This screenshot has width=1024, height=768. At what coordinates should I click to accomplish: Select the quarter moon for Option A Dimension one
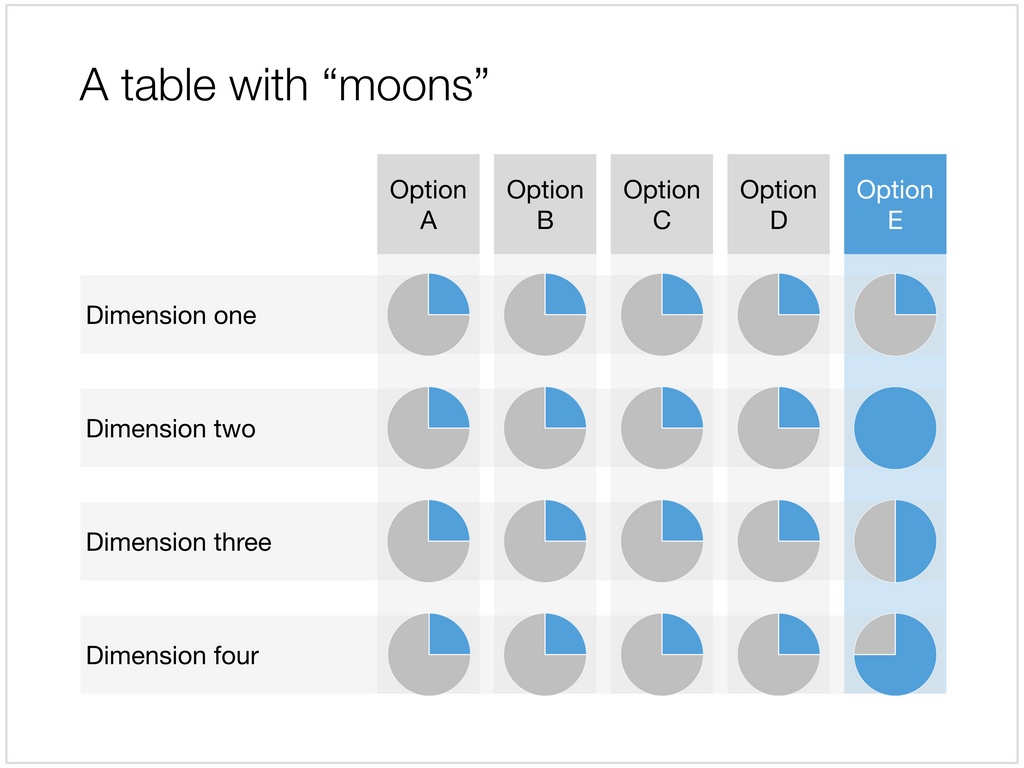(x=428, y=314)
